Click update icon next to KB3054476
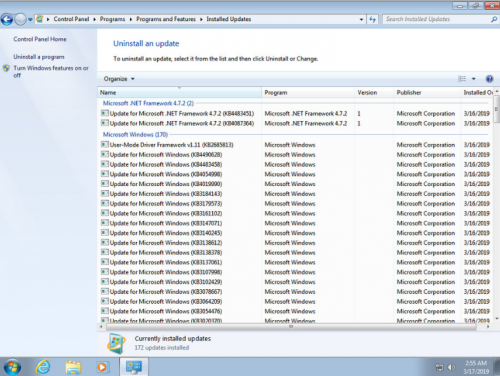Screen dimensions: 500x376 point(105,311)
